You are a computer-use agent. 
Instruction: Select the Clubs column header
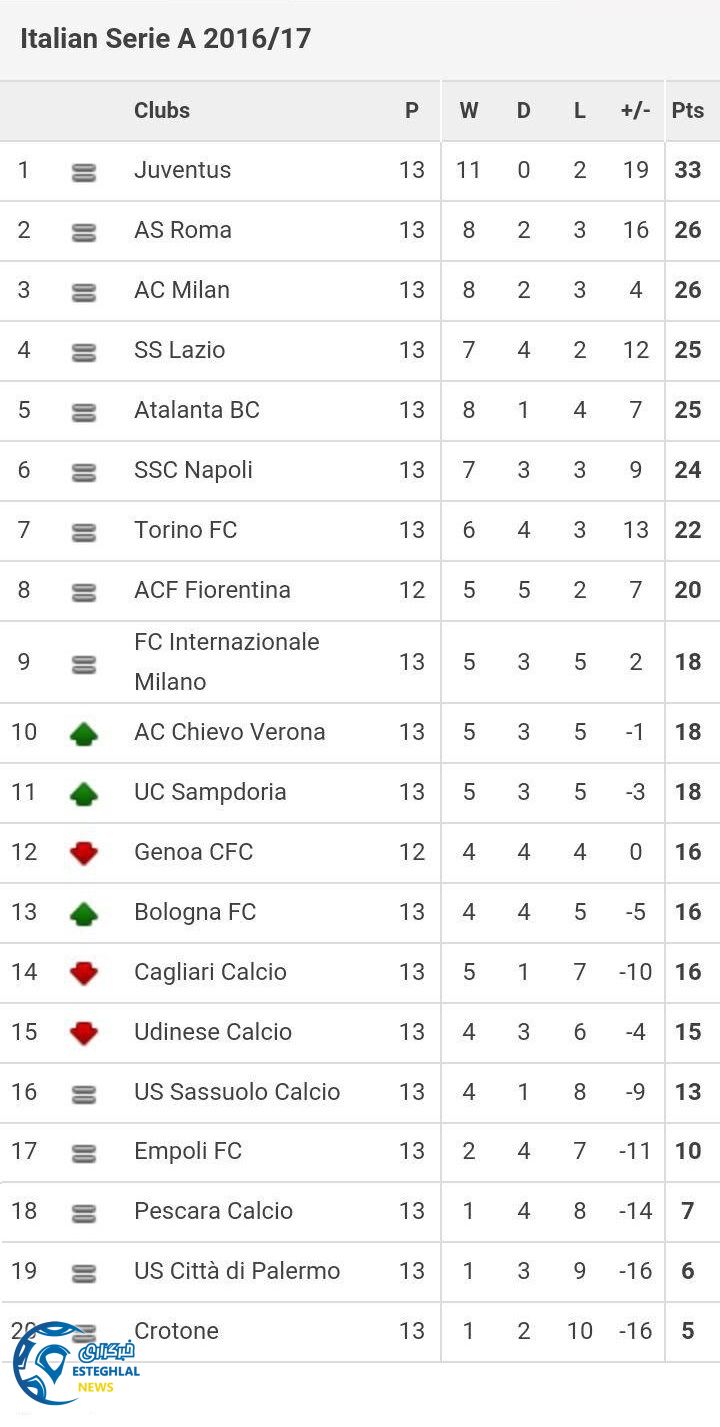(162, 111)
